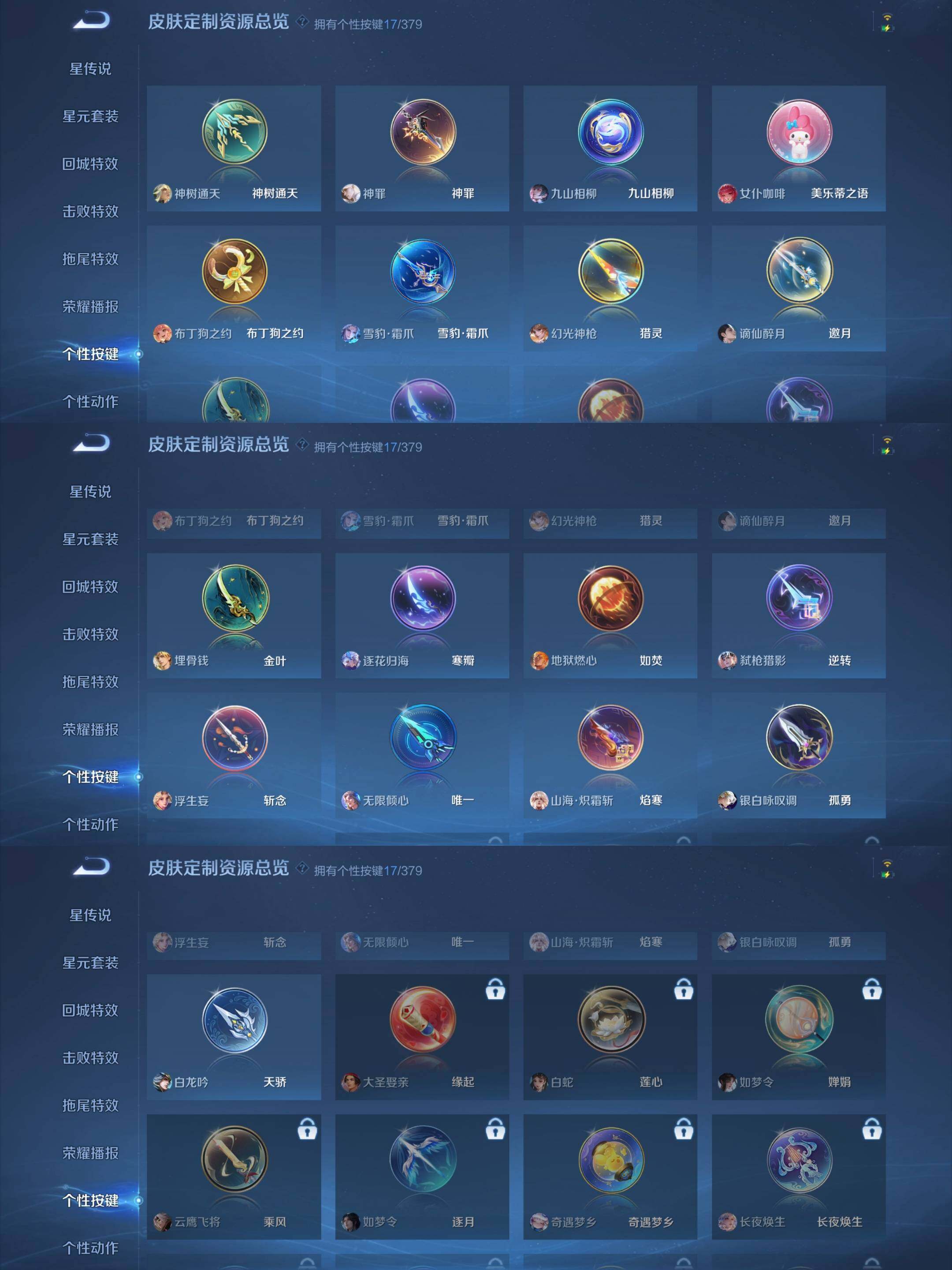Select the 神树通天 key skin icon
Screen dimensions: 952x1270
234,131
